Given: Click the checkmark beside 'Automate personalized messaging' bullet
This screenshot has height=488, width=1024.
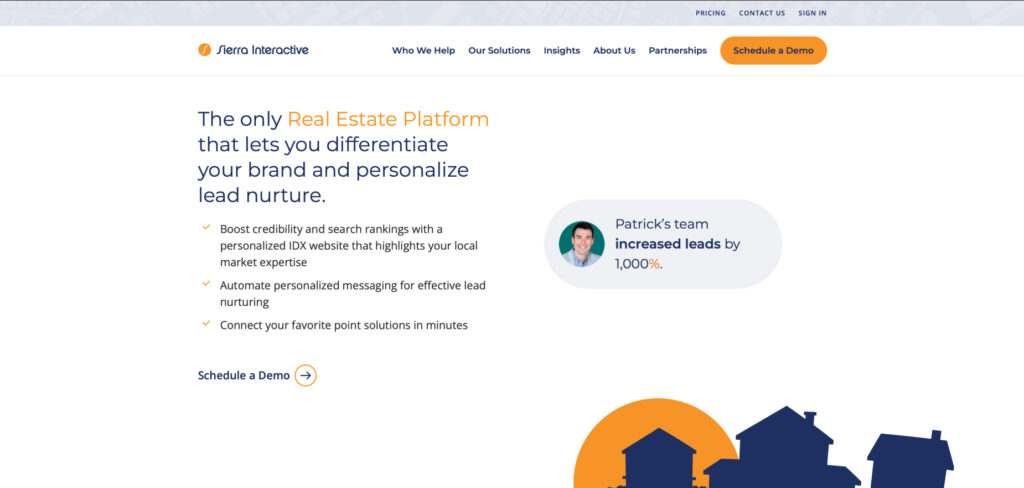Looking at the screenshot, I should click(x=206, y=284).
